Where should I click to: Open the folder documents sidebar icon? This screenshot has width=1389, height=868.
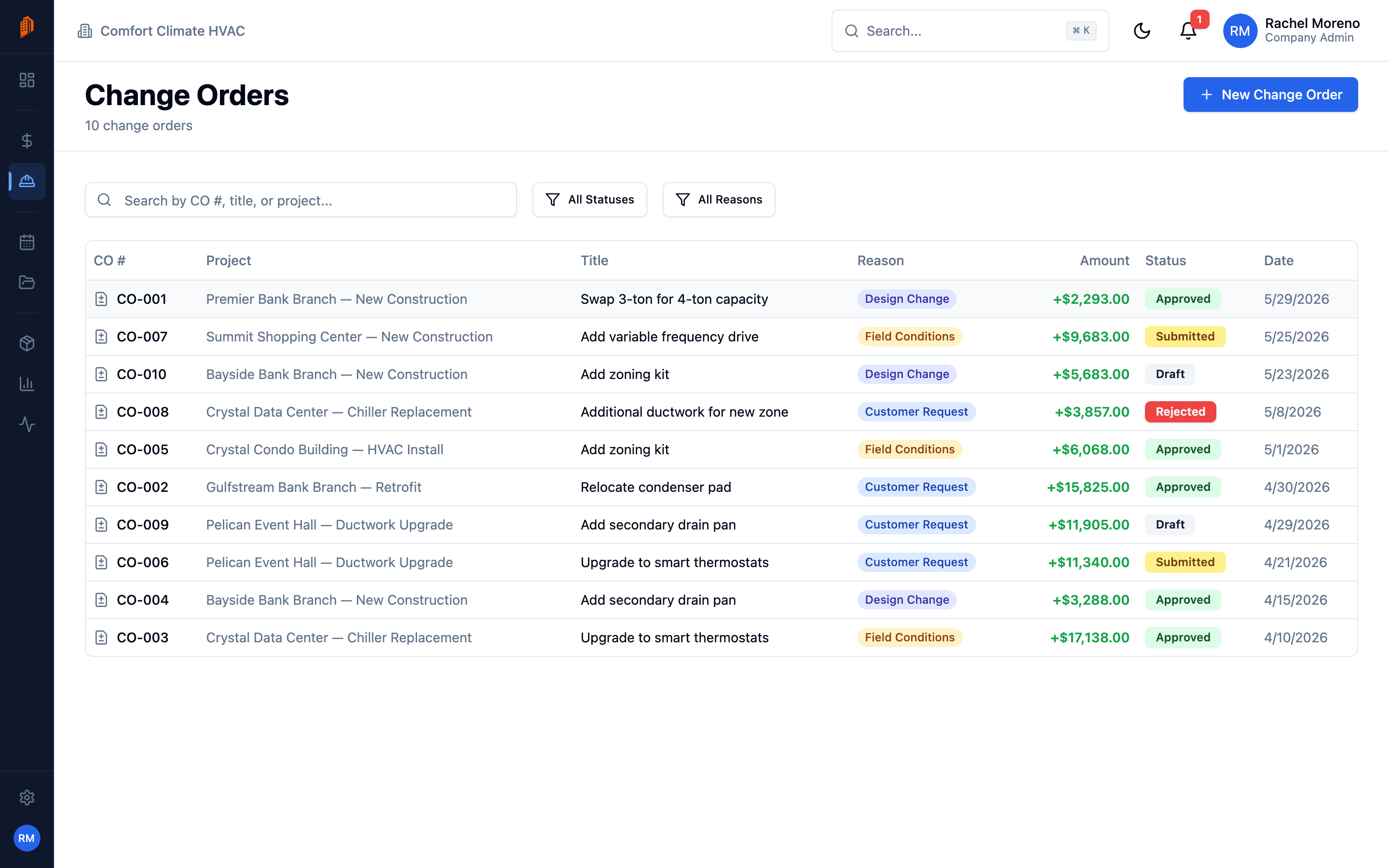coord(27,283)
